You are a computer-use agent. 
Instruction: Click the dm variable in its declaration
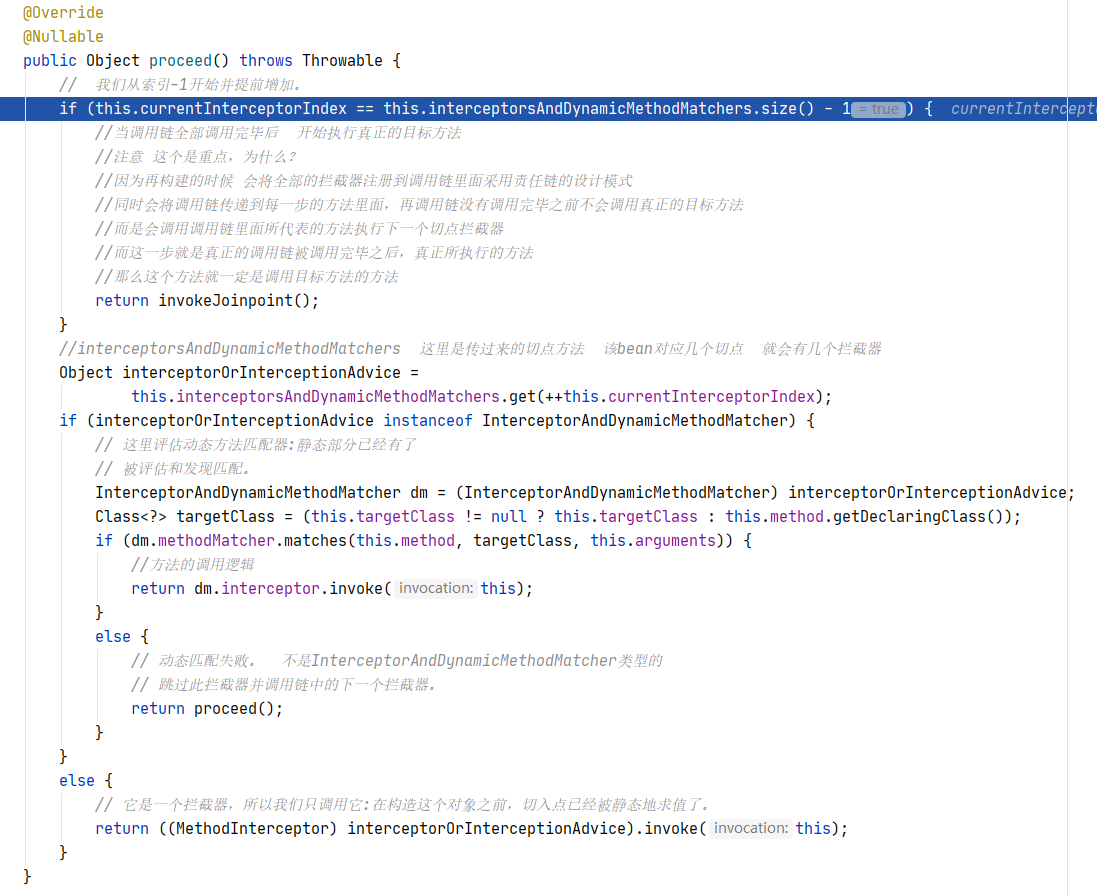coord(419,493)
